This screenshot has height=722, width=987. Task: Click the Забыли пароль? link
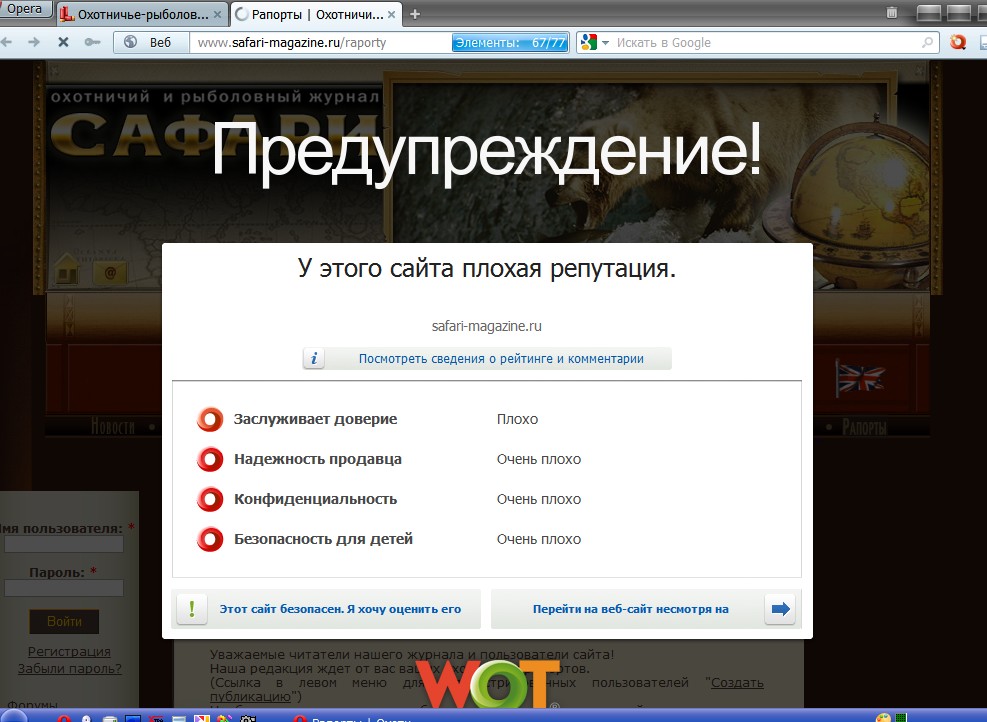click(69, 669)
